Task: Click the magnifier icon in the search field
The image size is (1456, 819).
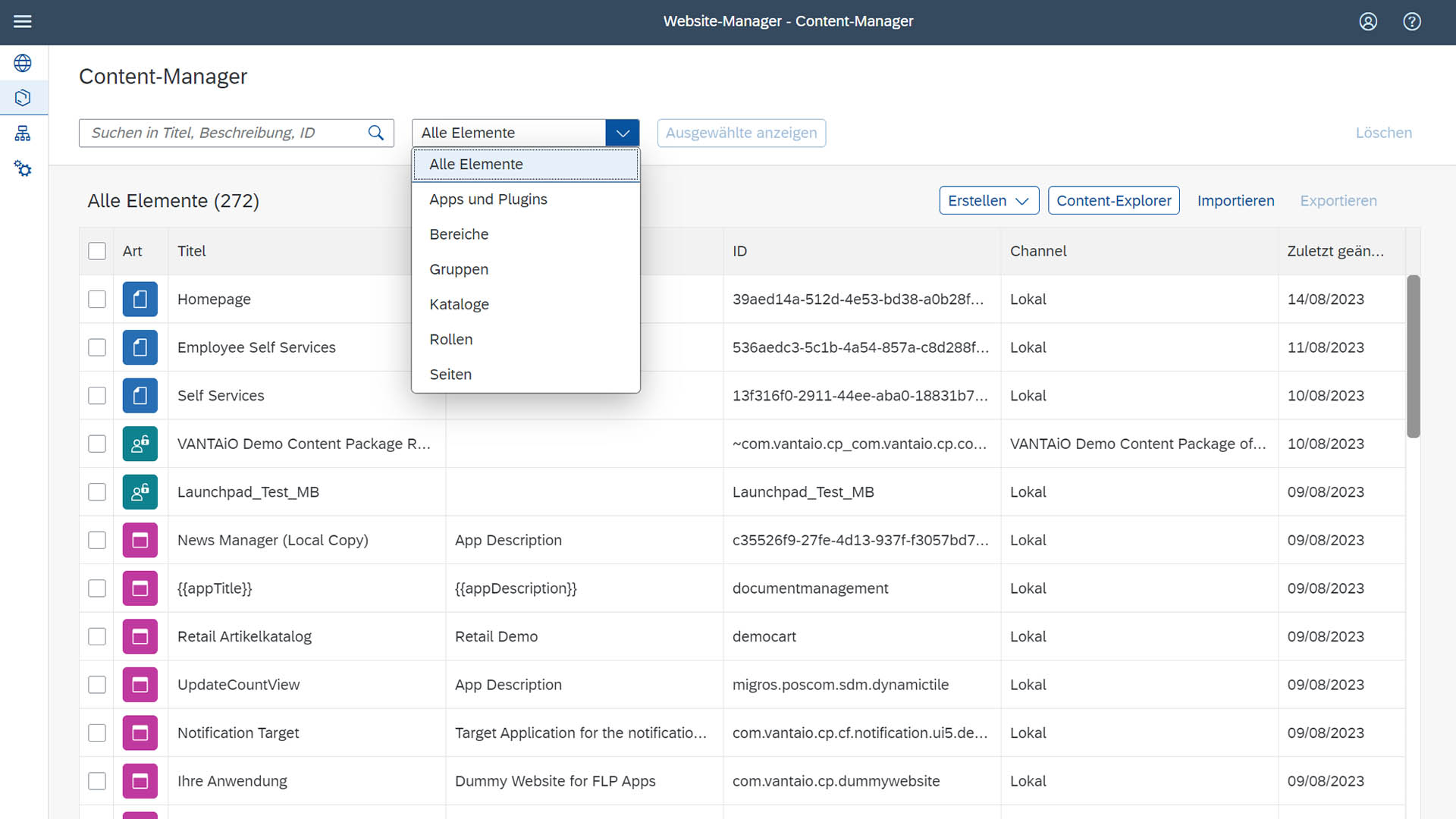Action: click(375, 132)
